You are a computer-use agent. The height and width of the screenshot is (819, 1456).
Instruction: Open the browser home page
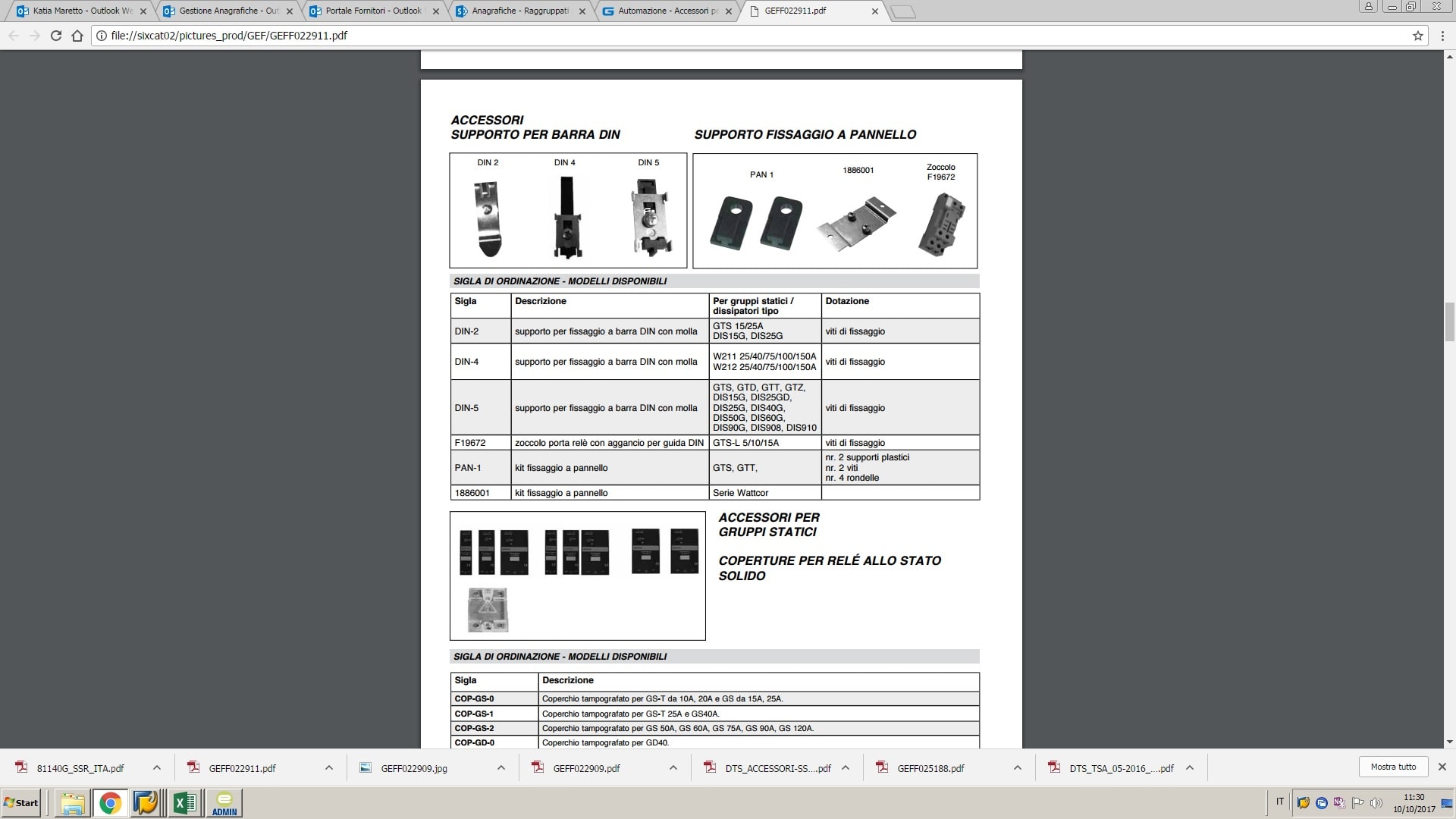pos(75,35)
